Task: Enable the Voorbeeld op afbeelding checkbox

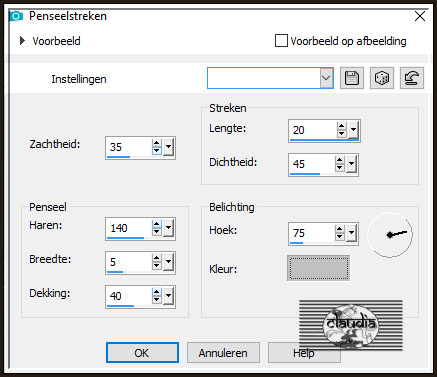Action: [x=281, y=41]
